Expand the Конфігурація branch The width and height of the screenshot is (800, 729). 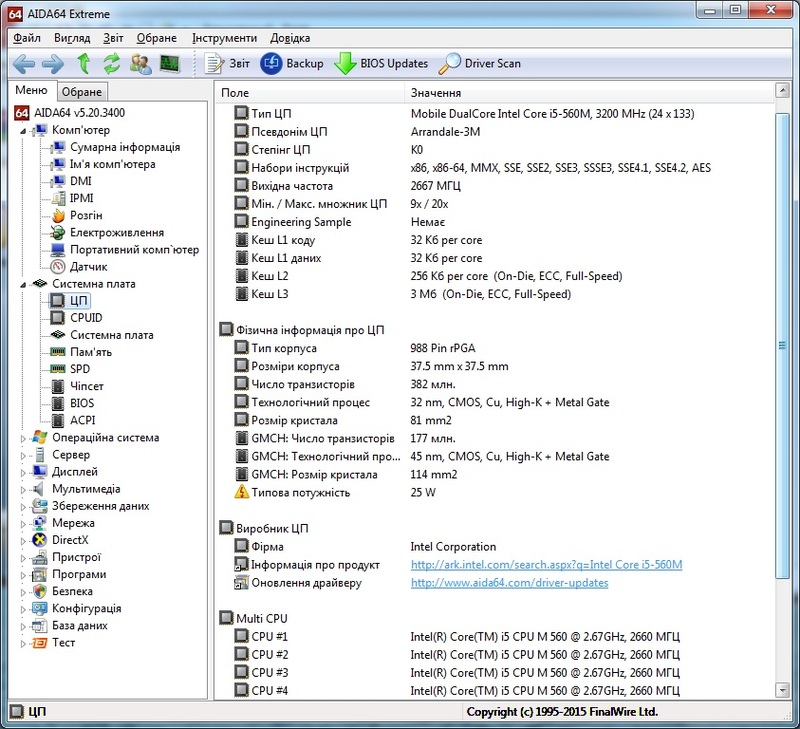(23, 609)
